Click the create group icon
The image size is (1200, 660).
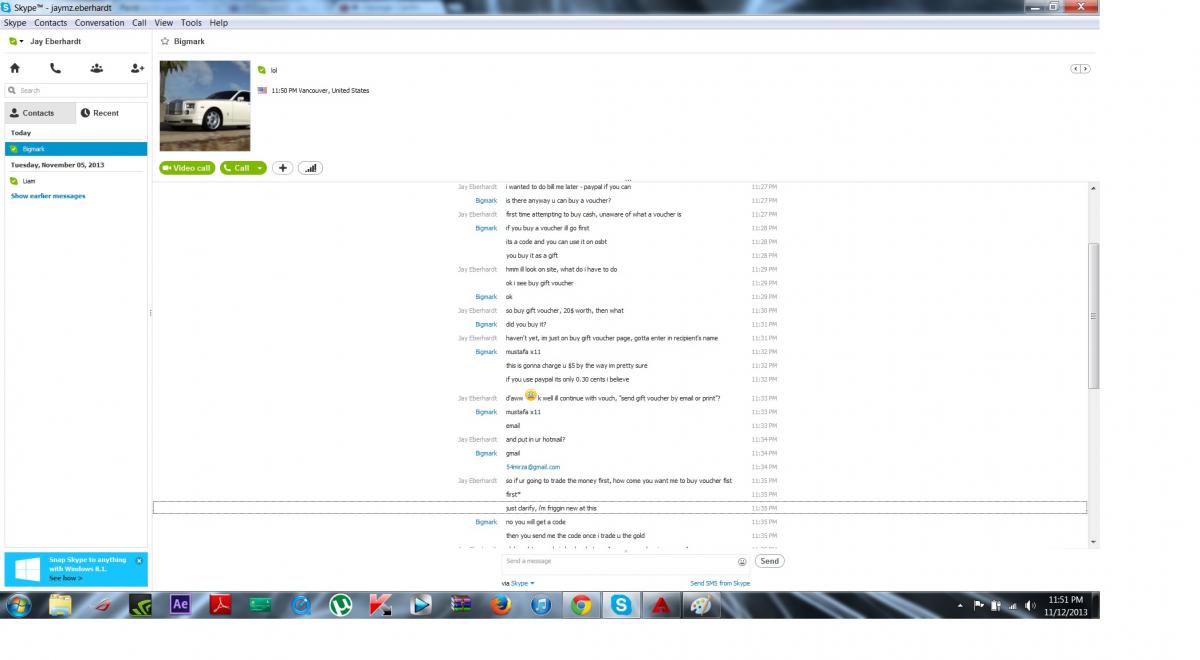[96, 68]
